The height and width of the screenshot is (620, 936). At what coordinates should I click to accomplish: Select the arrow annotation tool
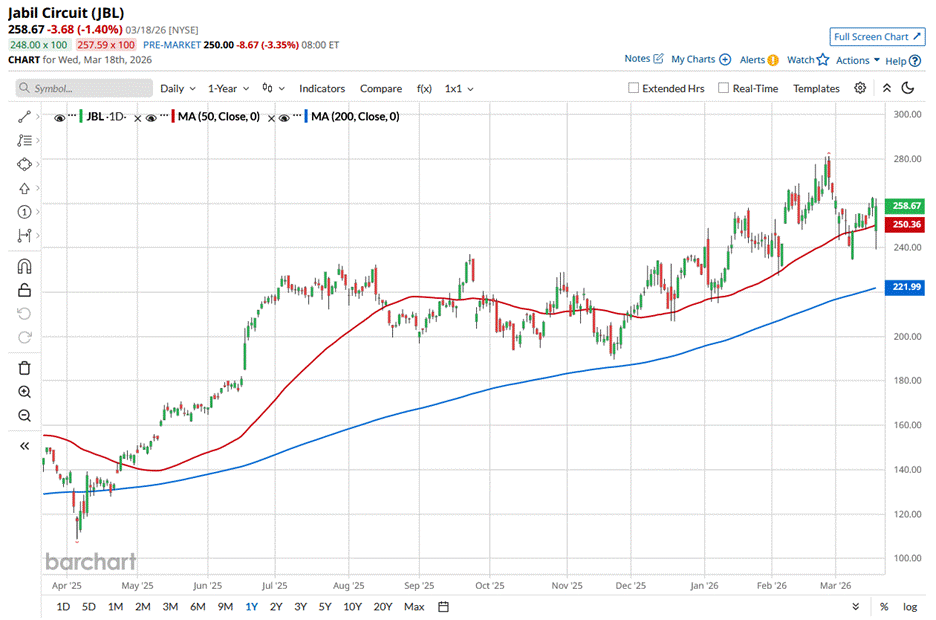[x=24, y=188]
